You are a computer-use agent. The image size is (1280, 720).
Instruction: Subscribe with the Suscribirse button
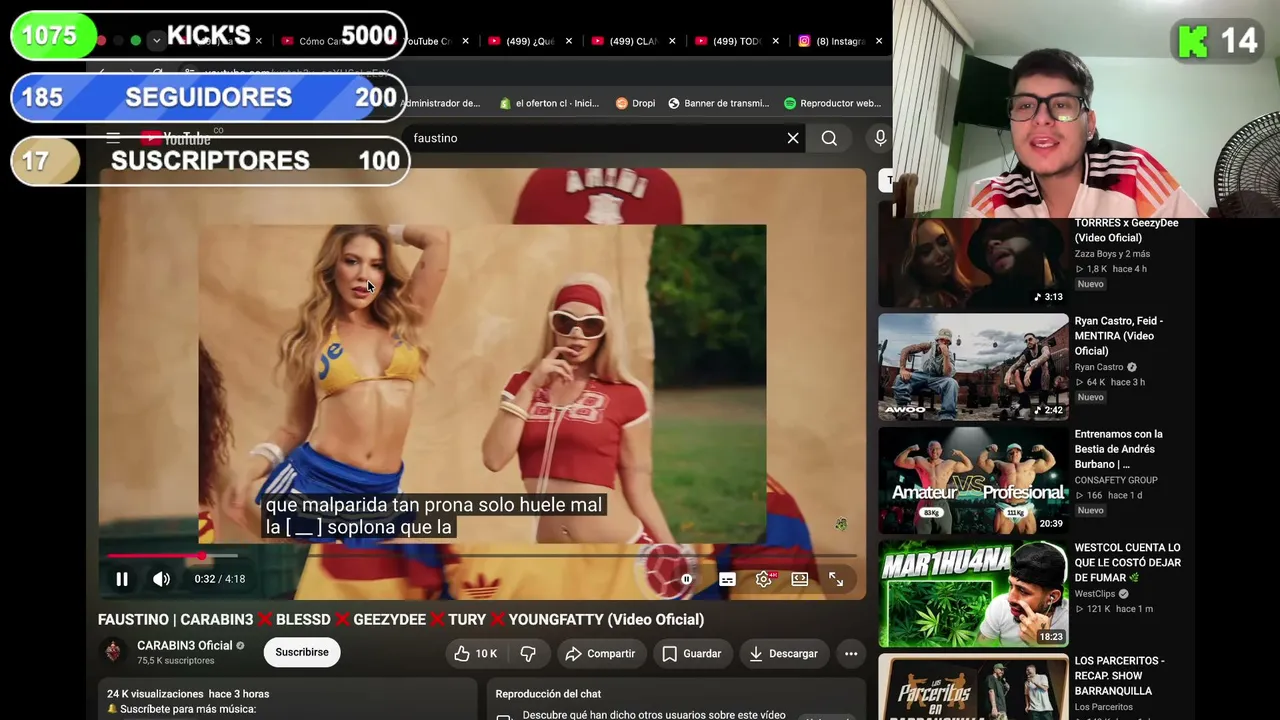click(x=302, y=652)
